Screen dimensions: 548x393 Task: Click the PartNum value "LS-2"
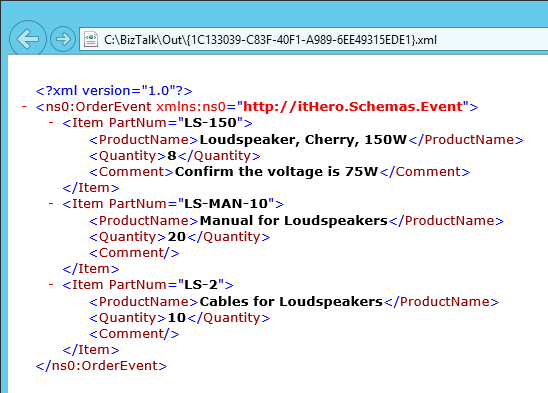tap(201, 285)
